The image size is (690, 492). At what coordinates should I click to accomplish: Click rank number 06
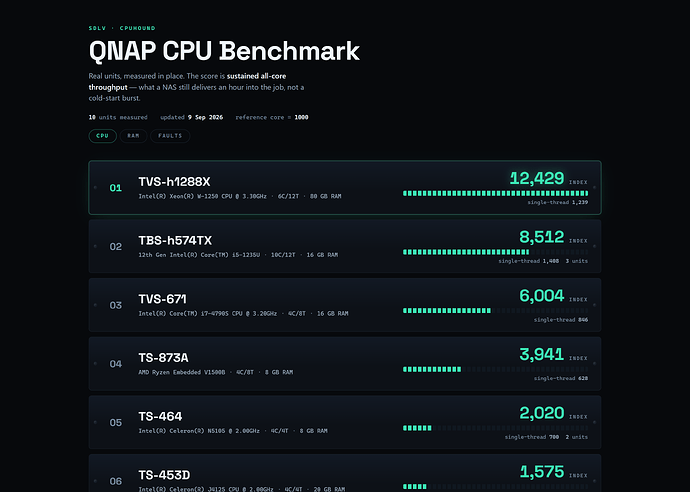116,481
